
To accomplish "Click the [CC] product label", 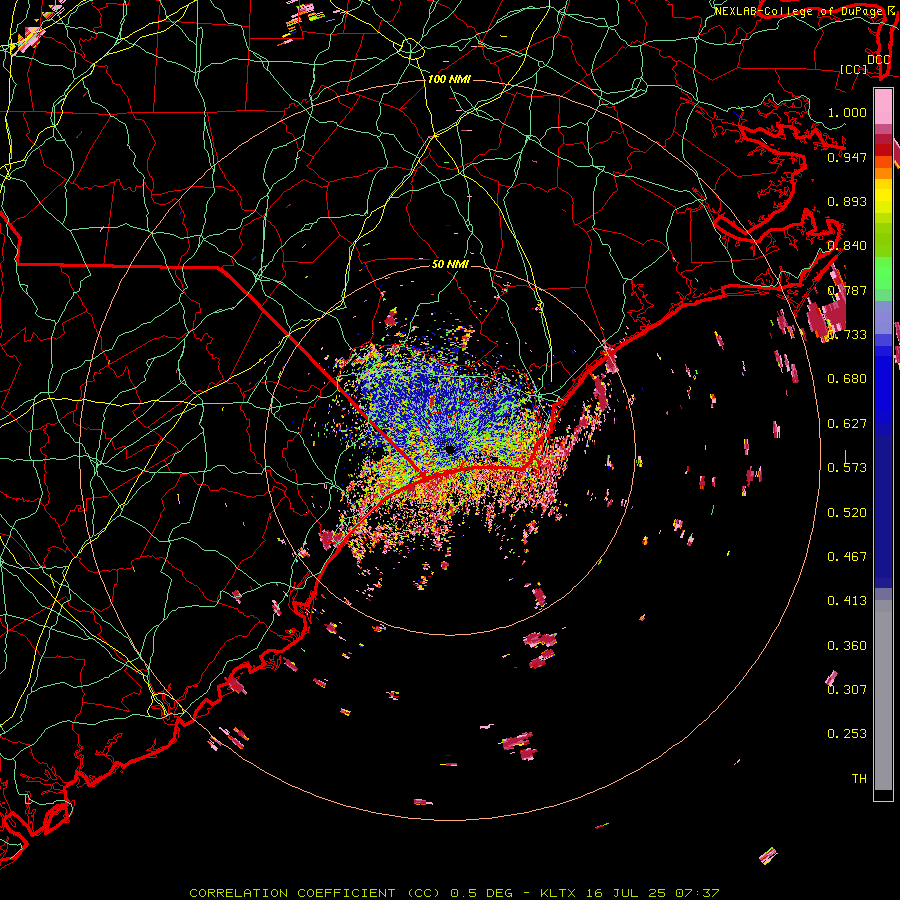I will coord(853,69).
